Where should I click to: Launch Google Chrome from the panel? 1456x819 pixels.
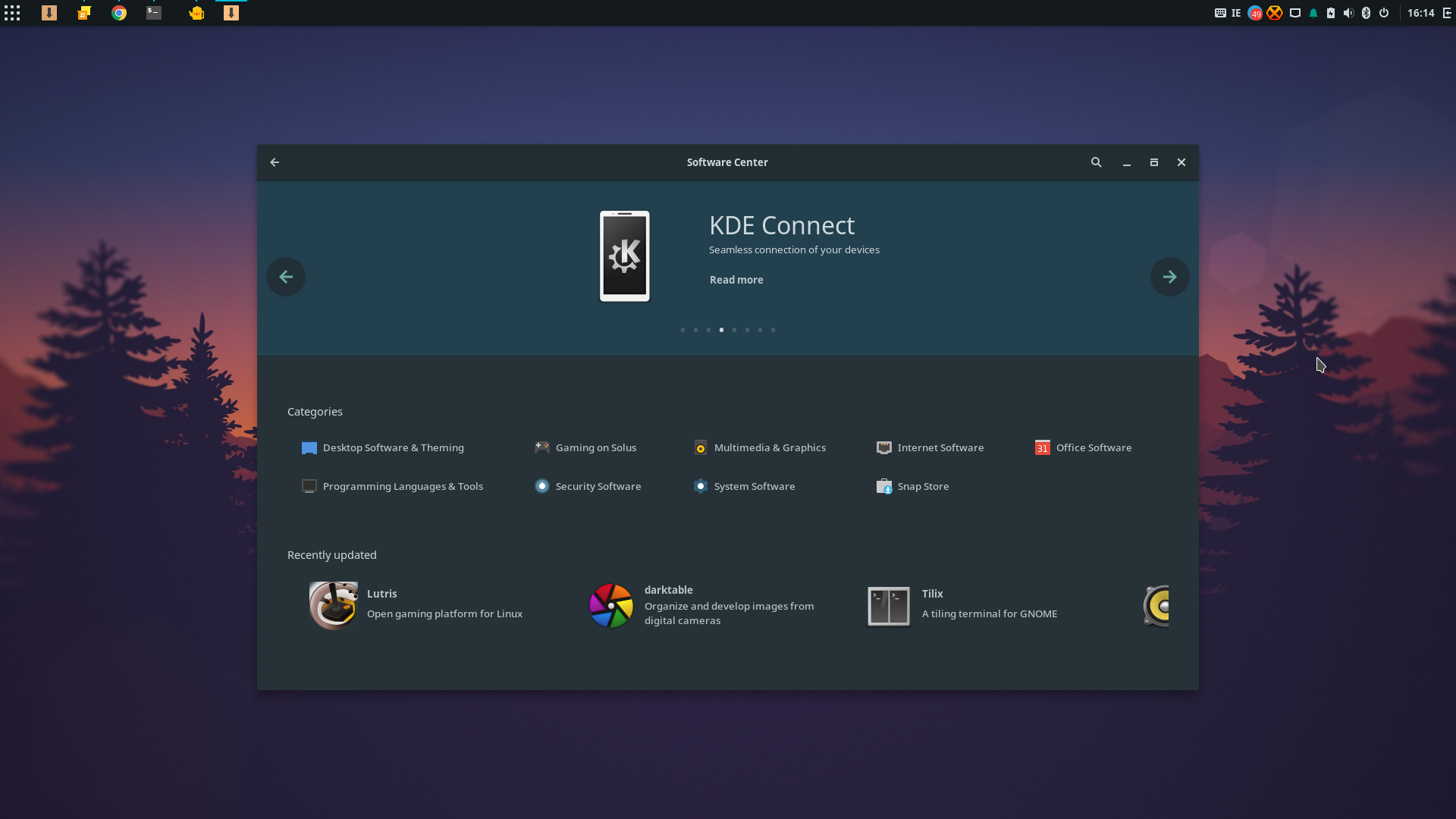[119, 13]
